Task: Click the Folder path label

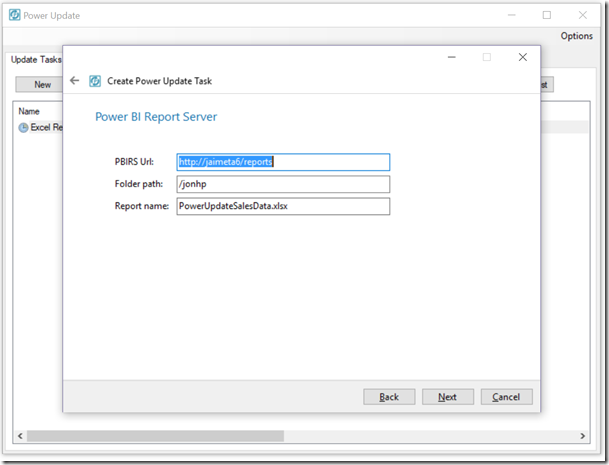Action: 139,184
